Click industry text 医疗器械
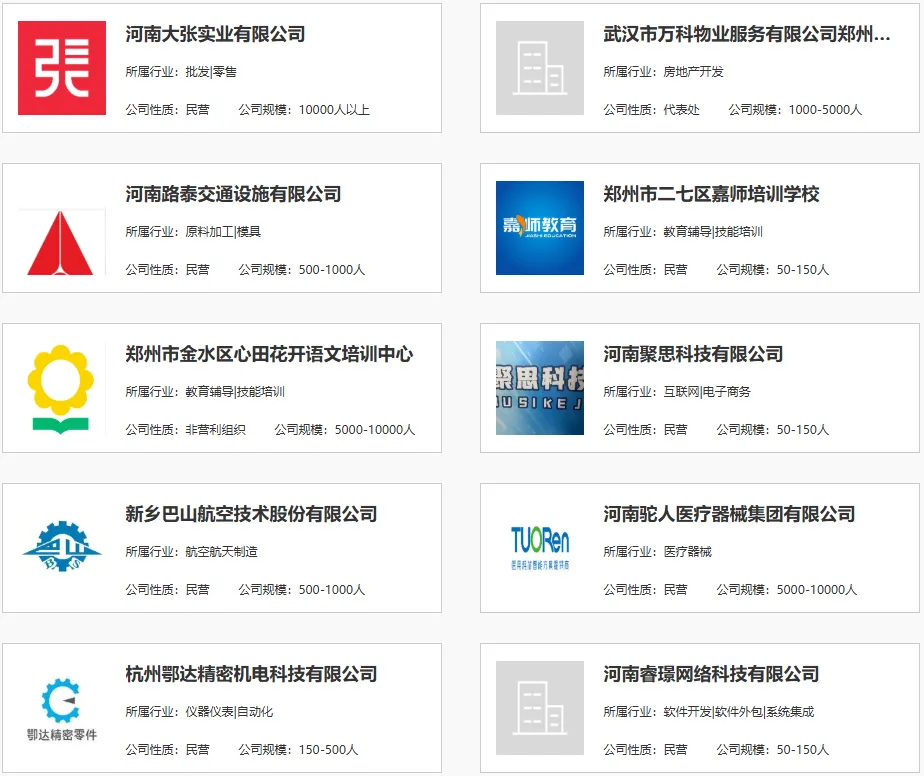 click(687, 552)
